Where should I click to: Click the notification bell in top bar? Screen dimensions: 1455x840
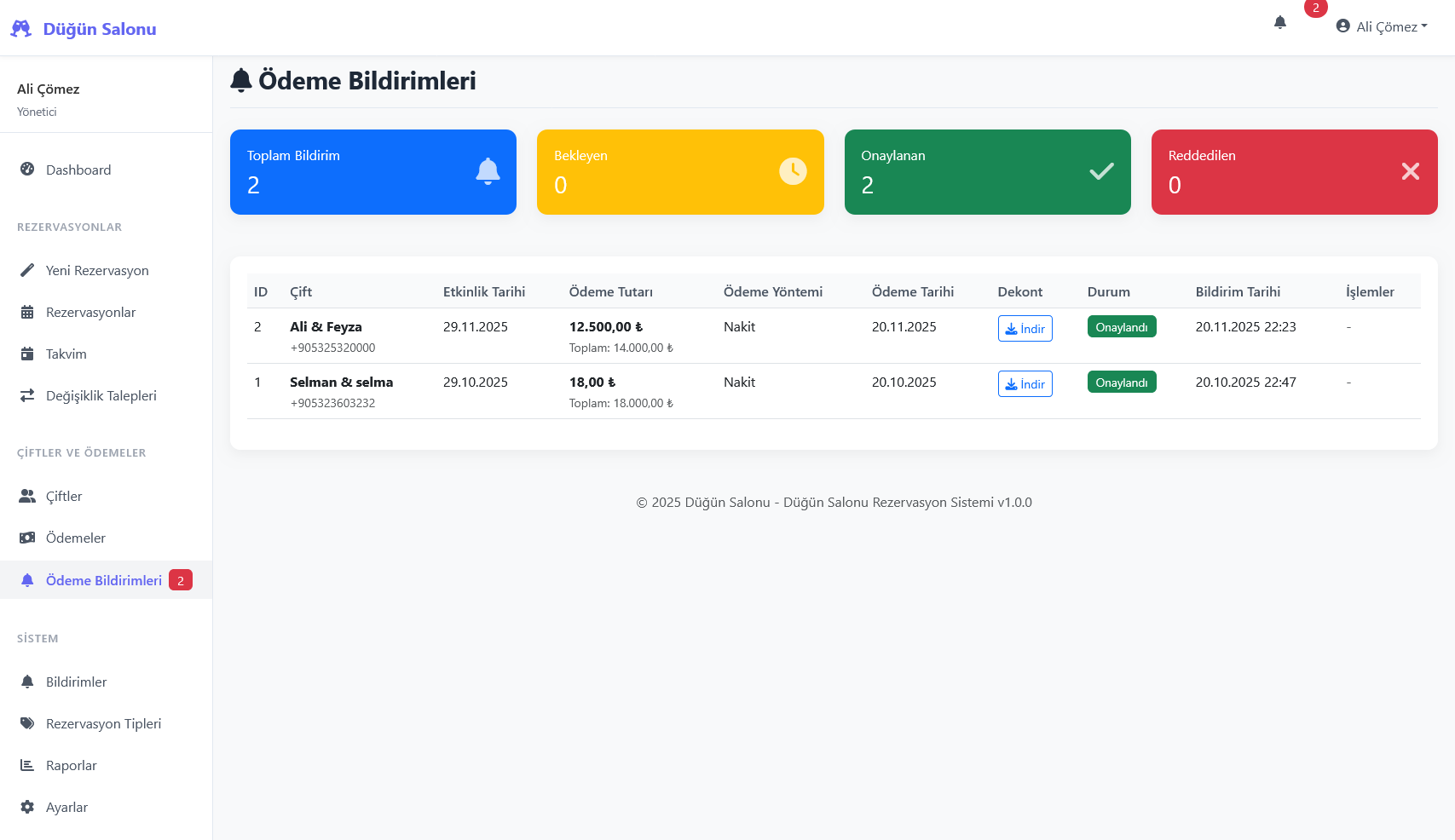tap(1279, 23)
